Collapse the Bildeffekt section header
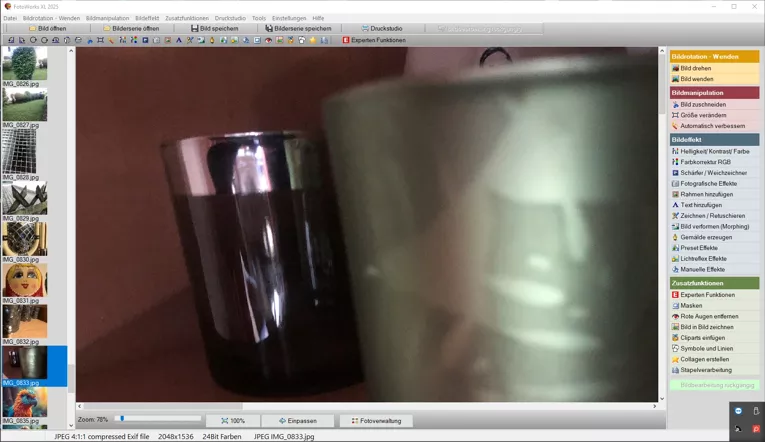Image resolution: width=765 pixels, height=442 pixels. (714, 140)
